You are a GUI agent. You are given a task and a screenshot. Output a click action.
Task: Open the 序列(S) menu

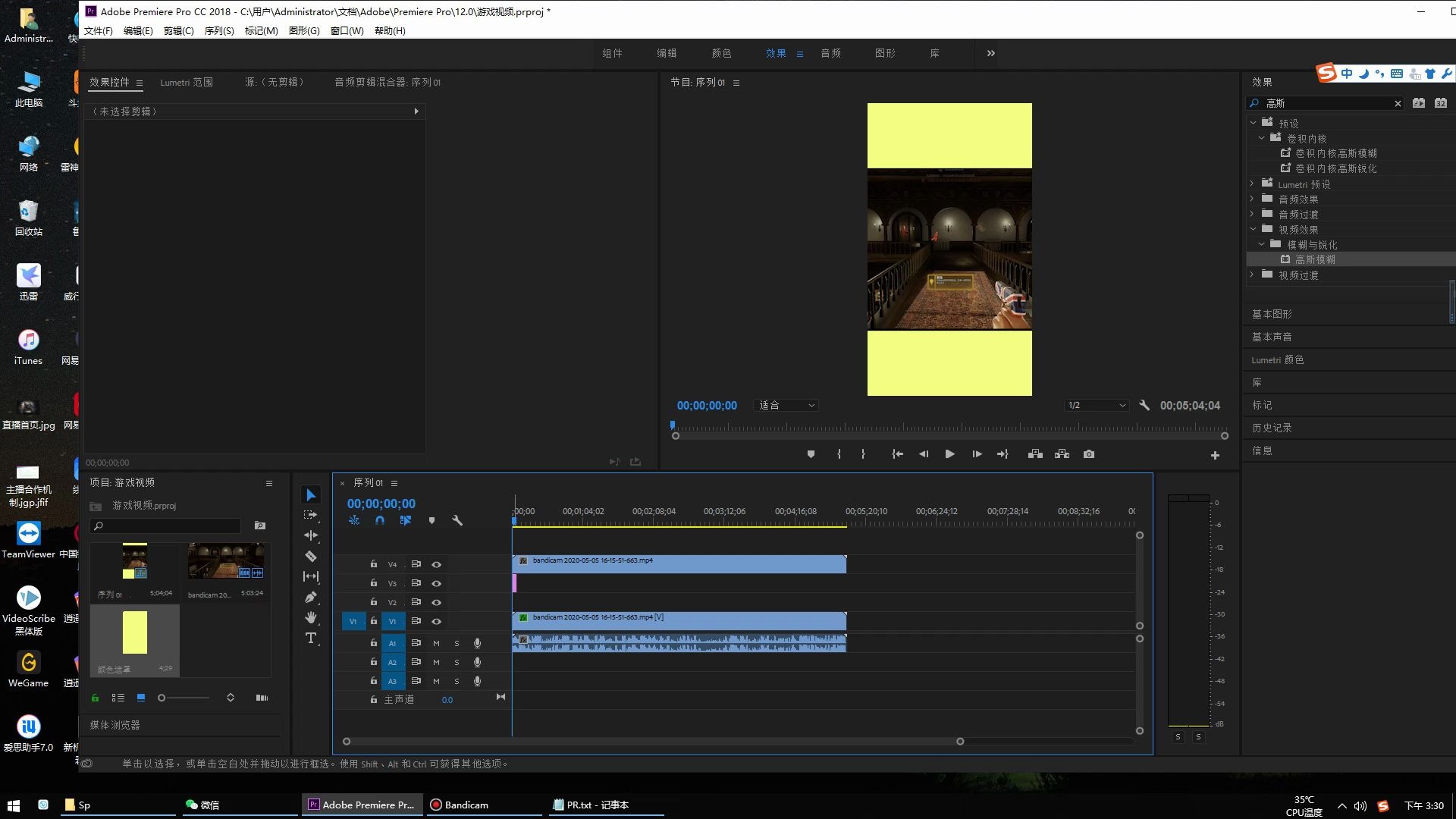pyautogui.click(x=219, y=31)
